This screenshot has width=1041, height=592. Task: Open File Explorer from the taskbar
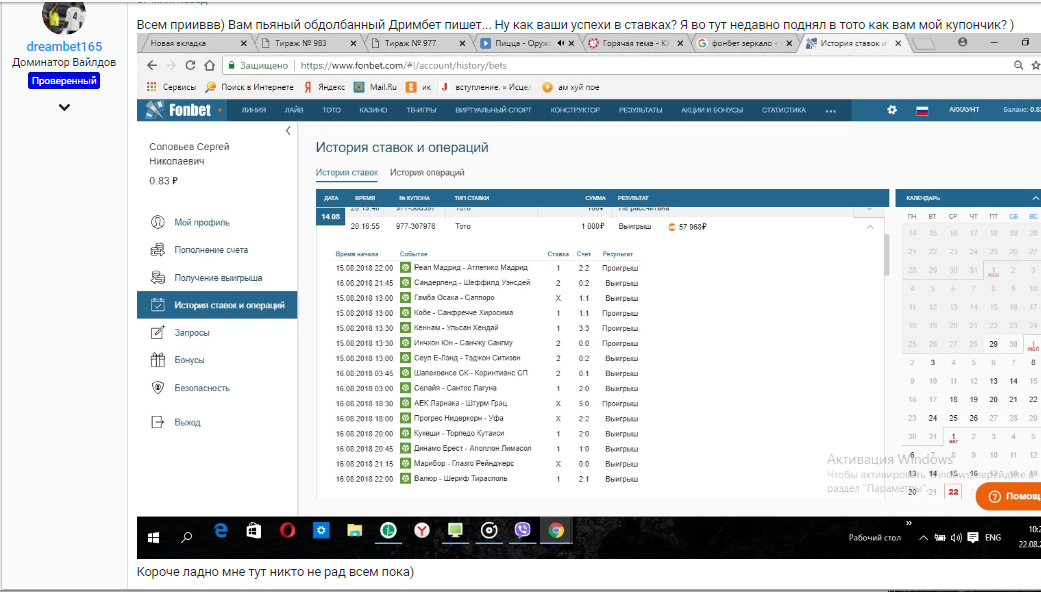pos(355,530)
